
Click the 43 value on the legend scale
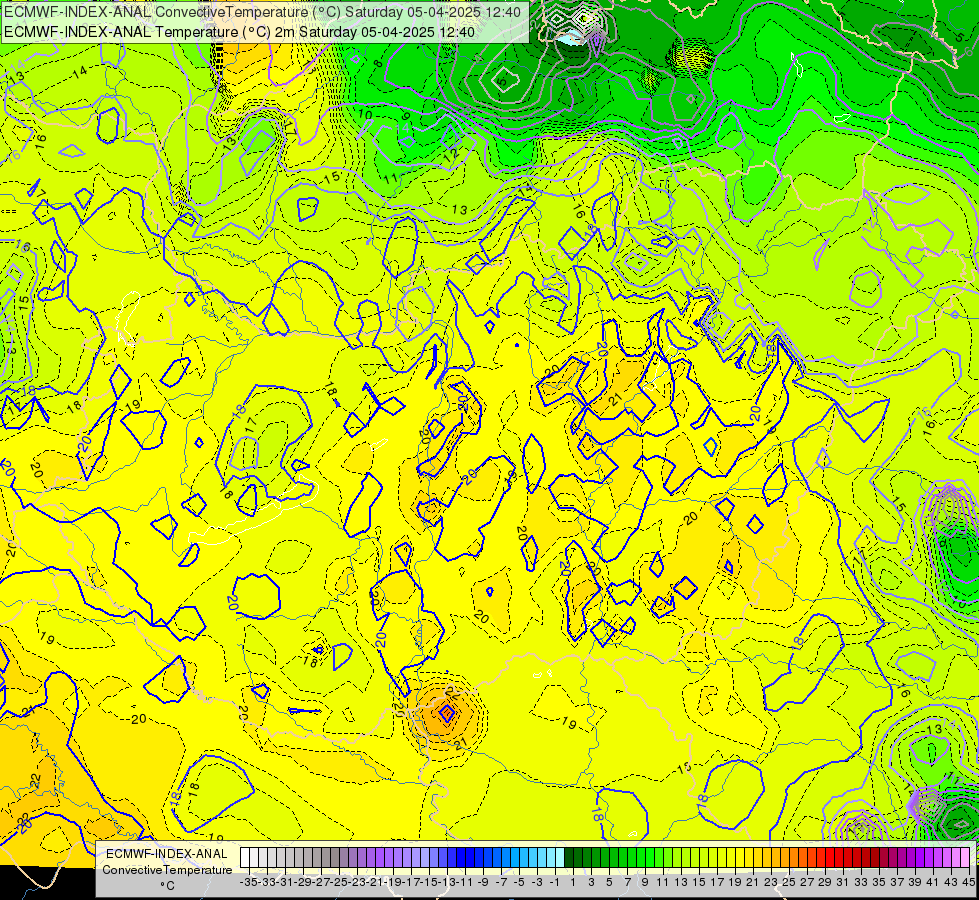pos(951,882)
